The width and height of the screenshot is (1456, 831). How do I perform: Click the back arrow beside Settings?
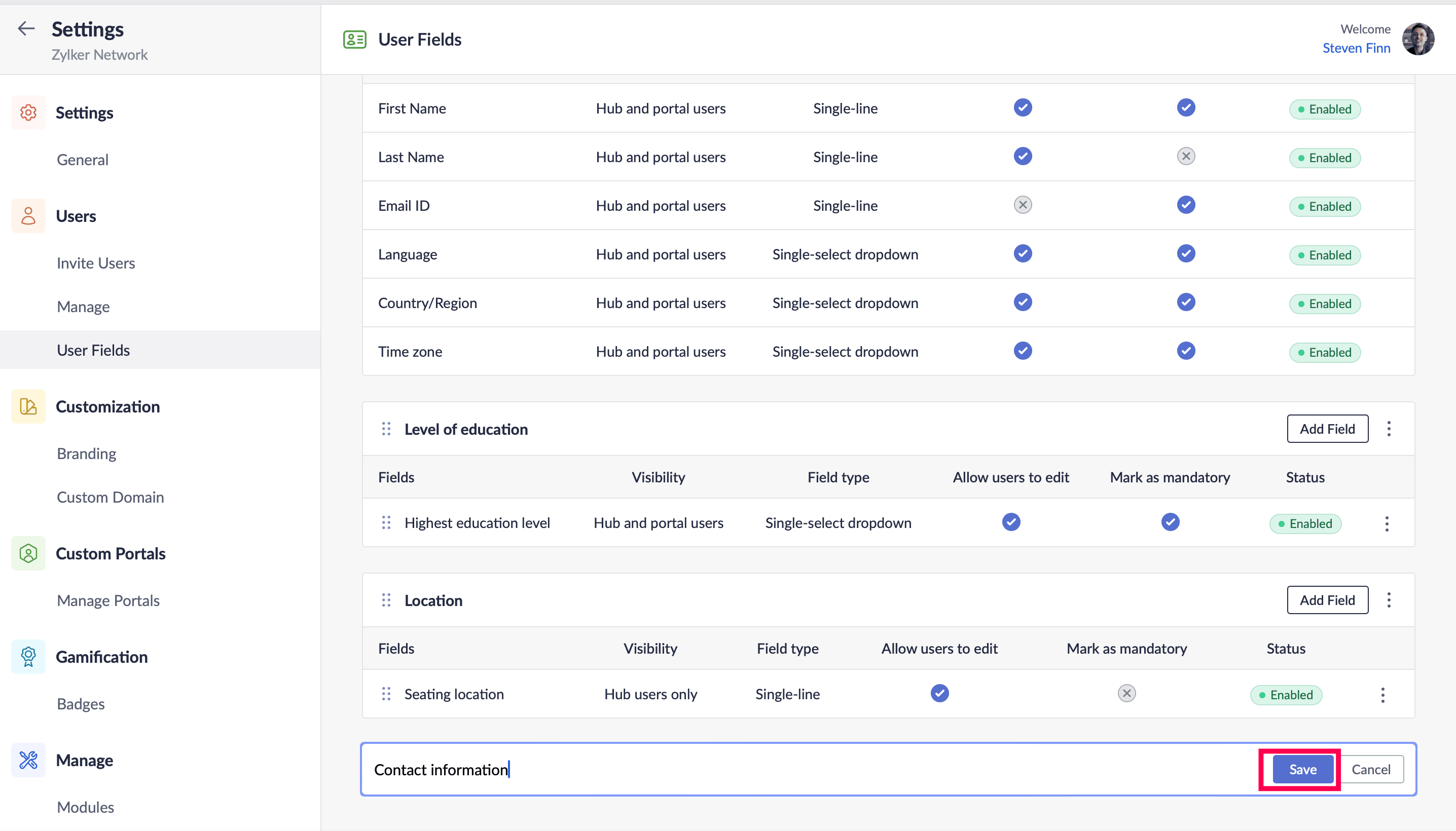tap(26, 28)
